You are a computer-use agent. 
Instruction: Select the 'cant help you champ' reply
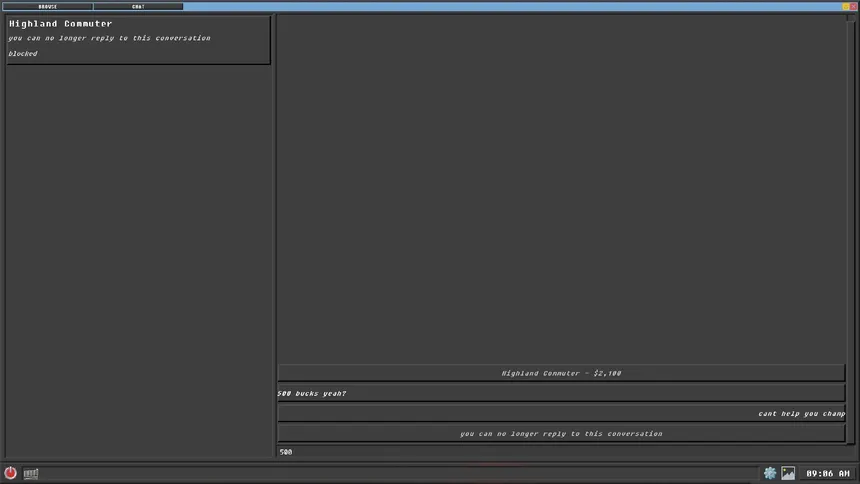pos(561,414)
